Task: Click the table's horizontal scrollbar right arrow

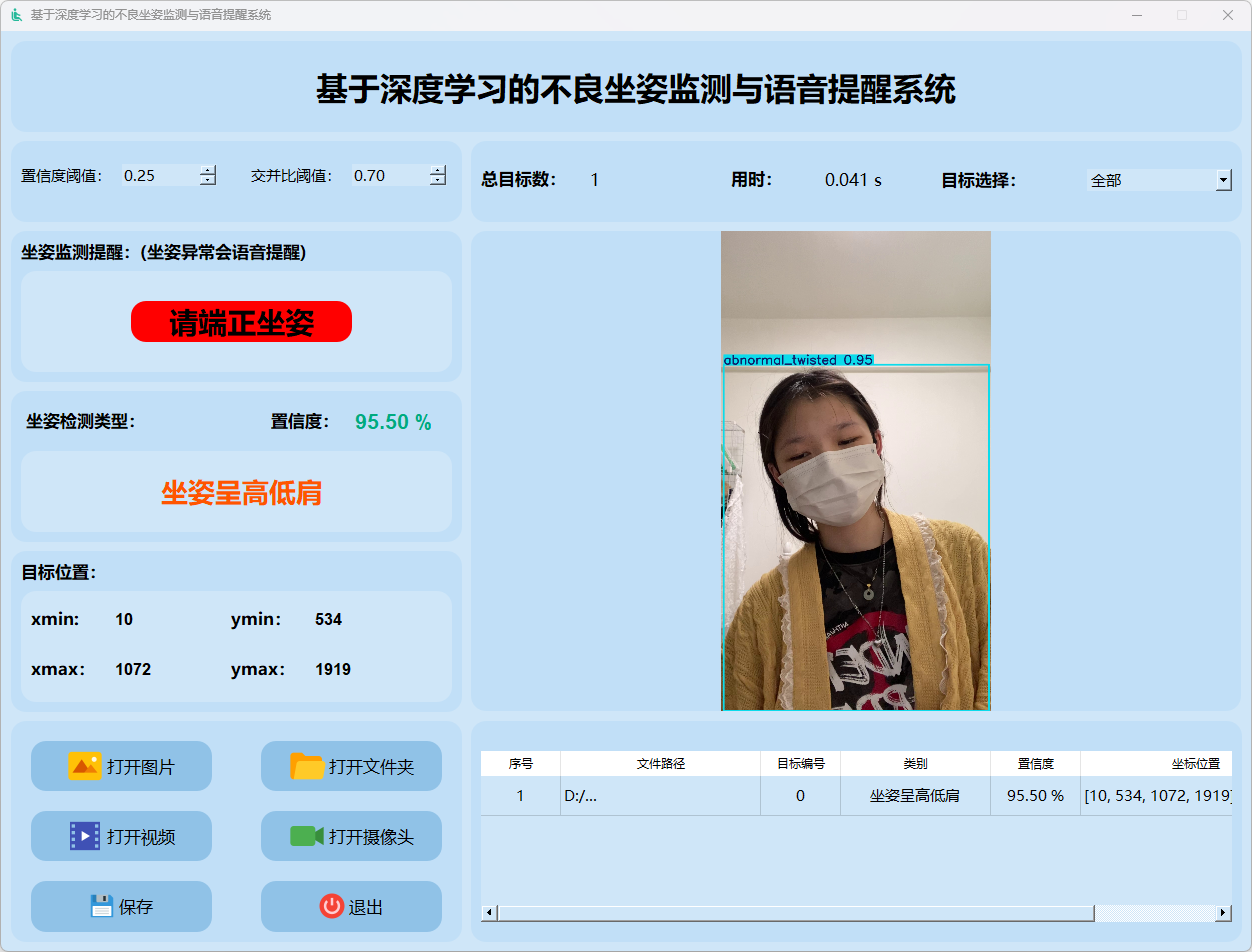Action: point(1223,913)
